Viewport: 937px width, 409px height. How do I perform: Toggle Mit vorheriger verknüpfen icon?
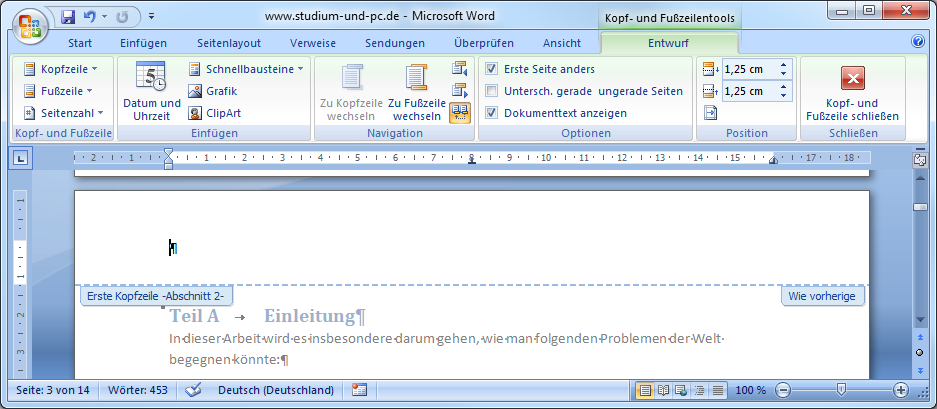[x=460, y=112]
